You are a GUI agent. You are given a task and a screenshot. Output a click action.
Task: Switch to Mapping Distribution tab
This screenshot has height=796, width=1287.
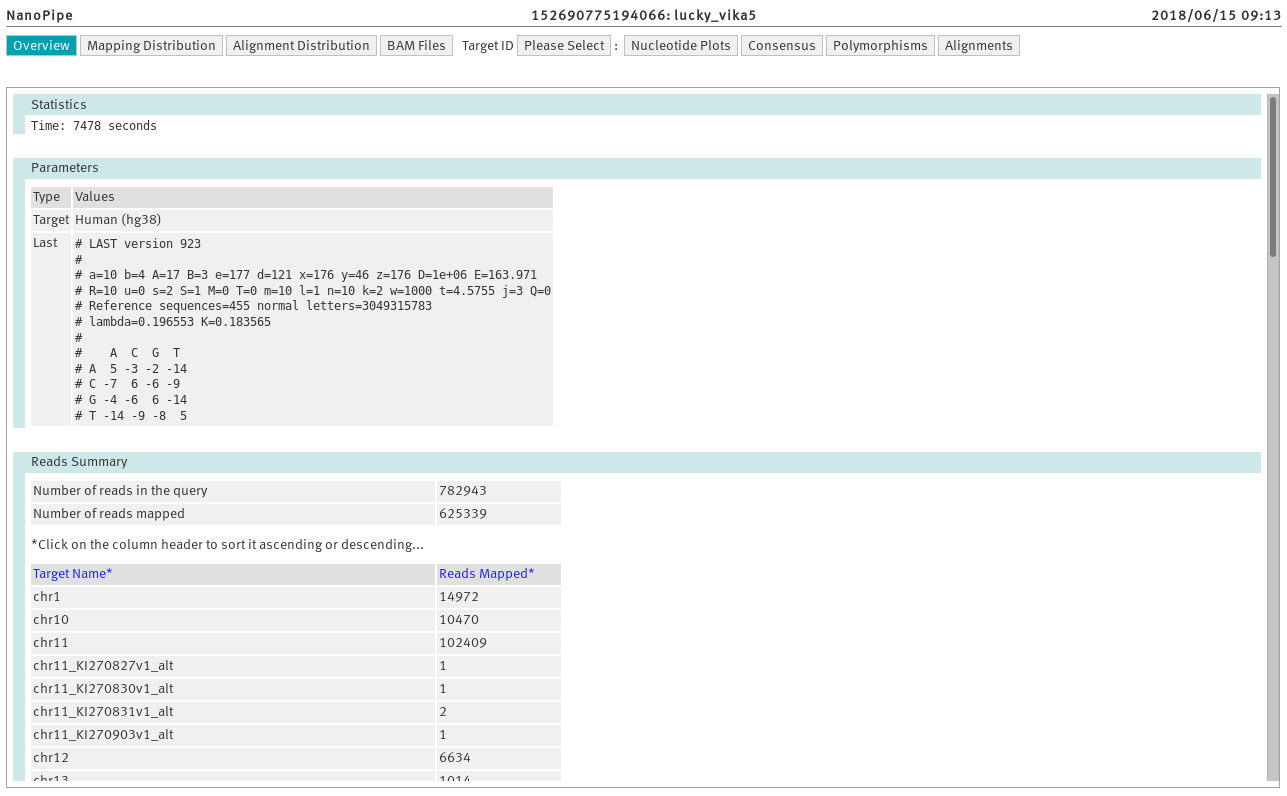click(x=151, y=46)
